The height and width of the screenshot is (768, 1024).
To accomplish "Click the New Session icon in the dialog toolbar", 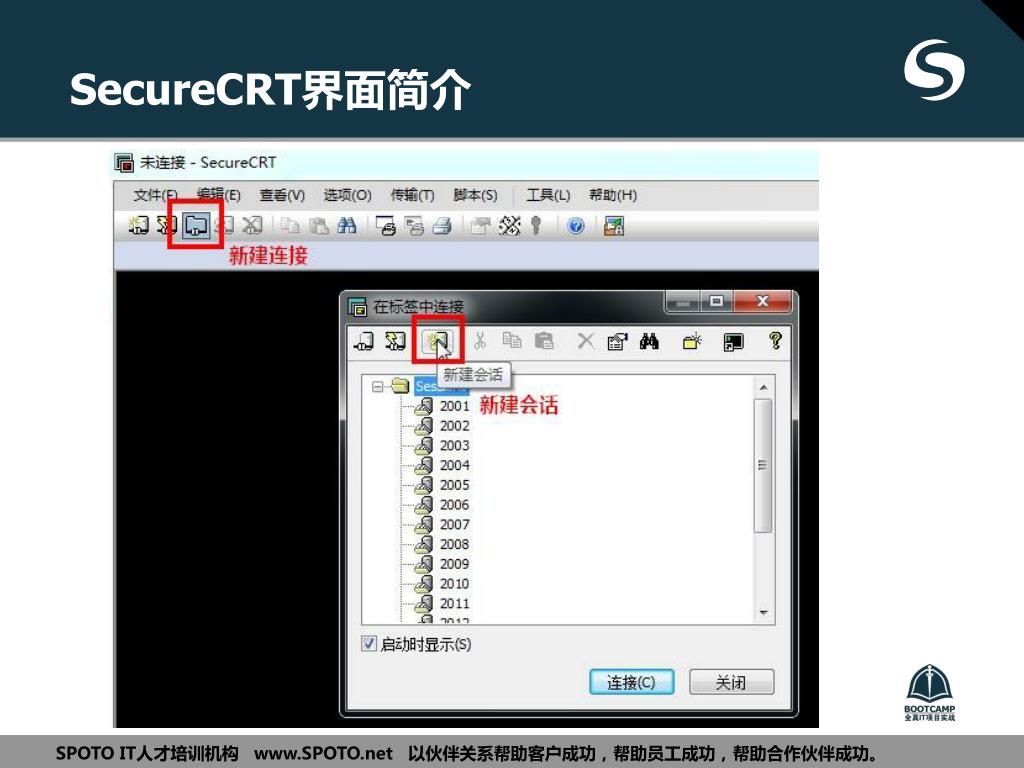I will 437,341.
